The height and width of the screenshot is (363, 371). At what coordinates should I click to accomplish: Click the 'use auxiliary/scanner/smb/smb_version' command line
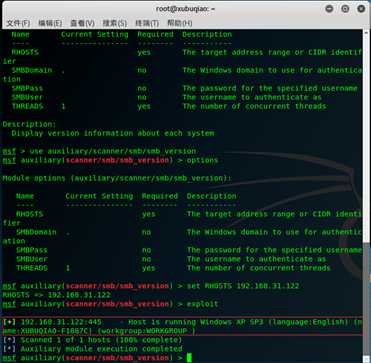[99, 151]
